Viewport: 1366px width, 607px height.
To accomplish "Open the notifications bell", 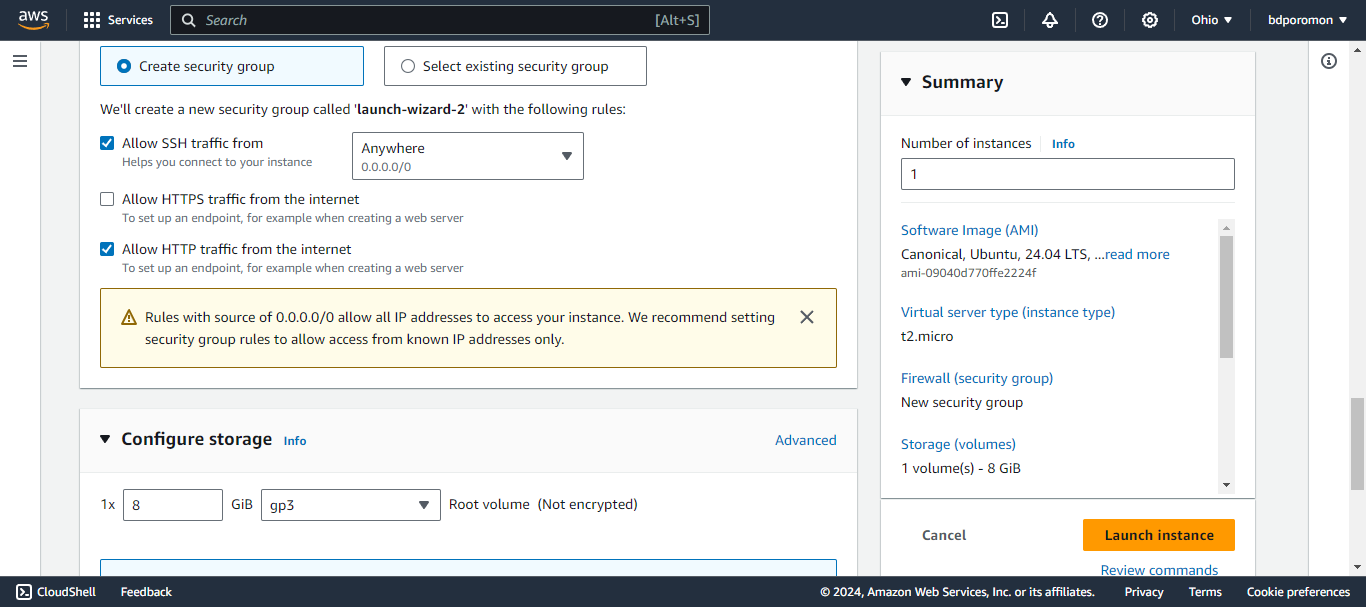I will coord(1050,20).
